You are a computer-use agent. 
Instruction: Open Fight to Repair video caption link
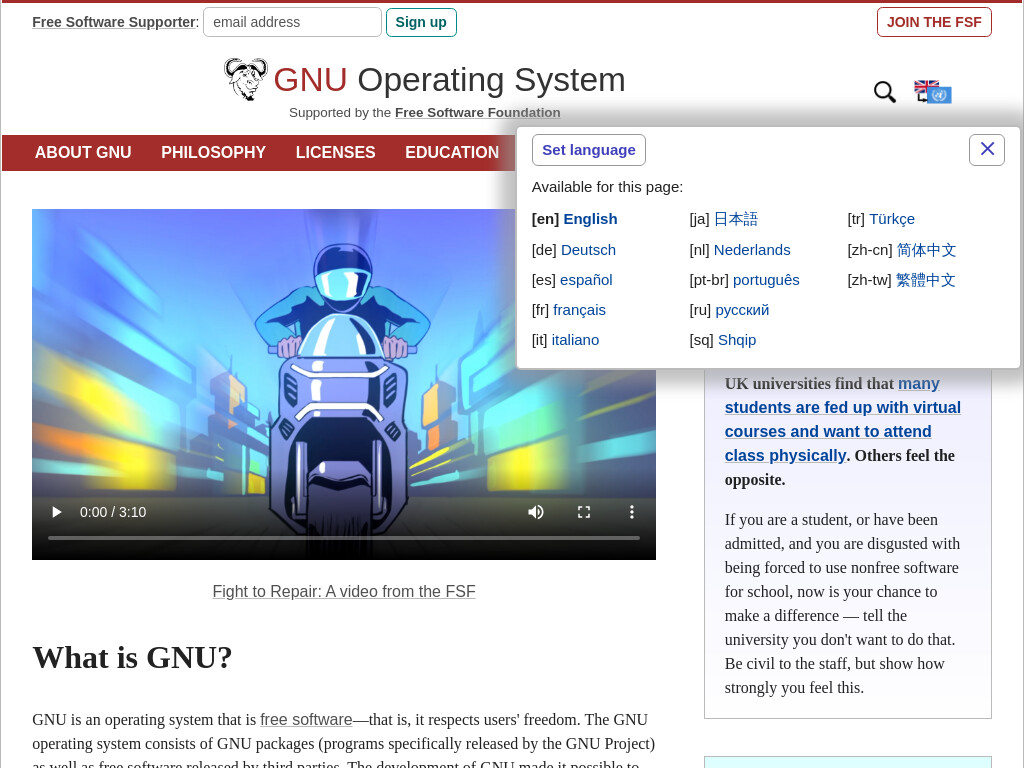(x=344, y=591)
